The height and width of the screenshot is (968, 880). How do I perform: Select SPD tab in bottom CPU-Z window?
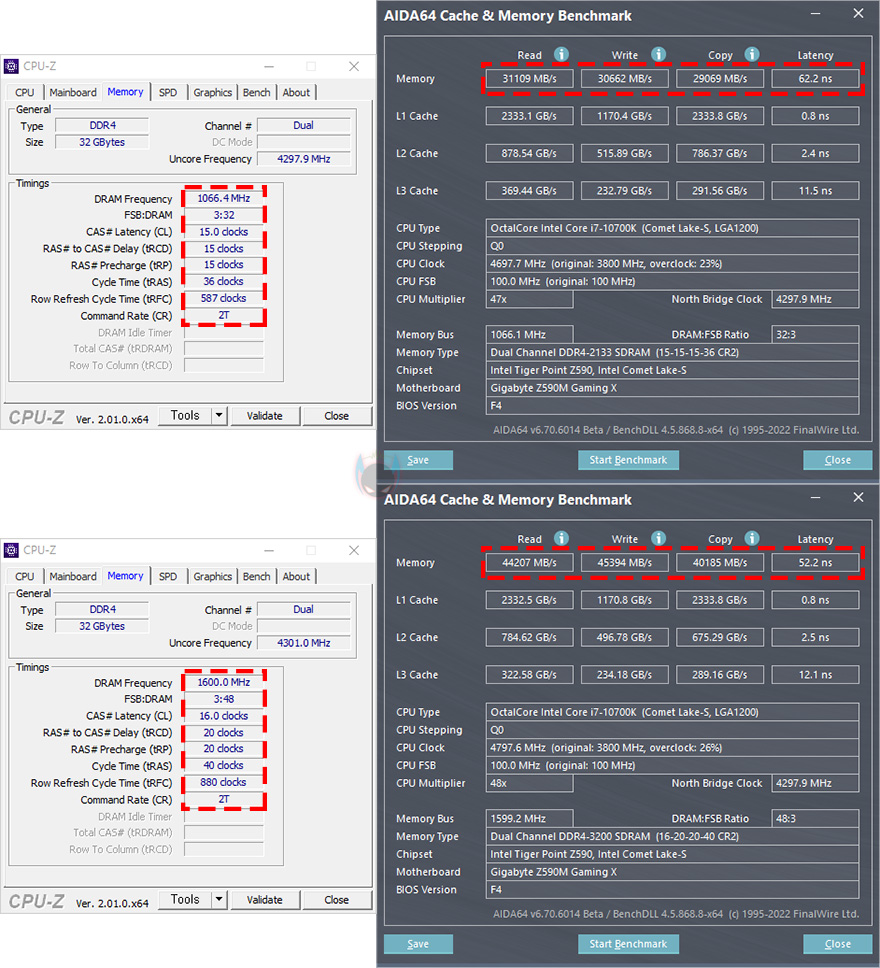coord(168,577)
